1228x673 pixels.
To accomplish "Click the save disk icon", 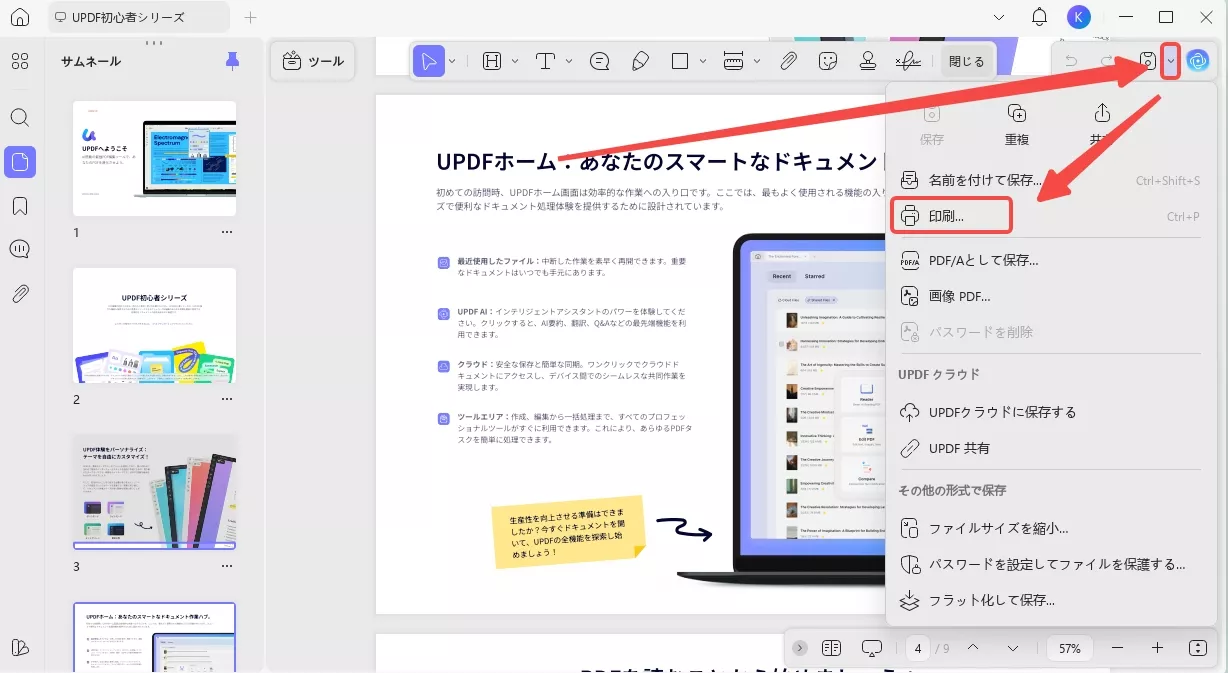I will click(1148, 61).
